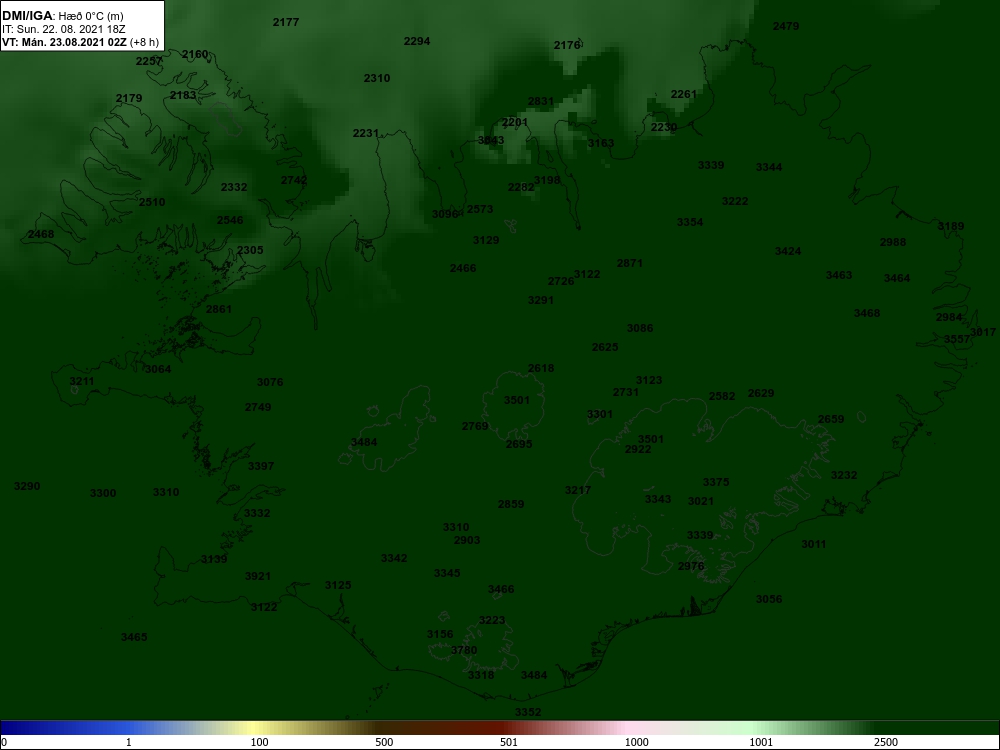Select the color scale label '100'
The image size is (1000, 750).
click(259, 742)
